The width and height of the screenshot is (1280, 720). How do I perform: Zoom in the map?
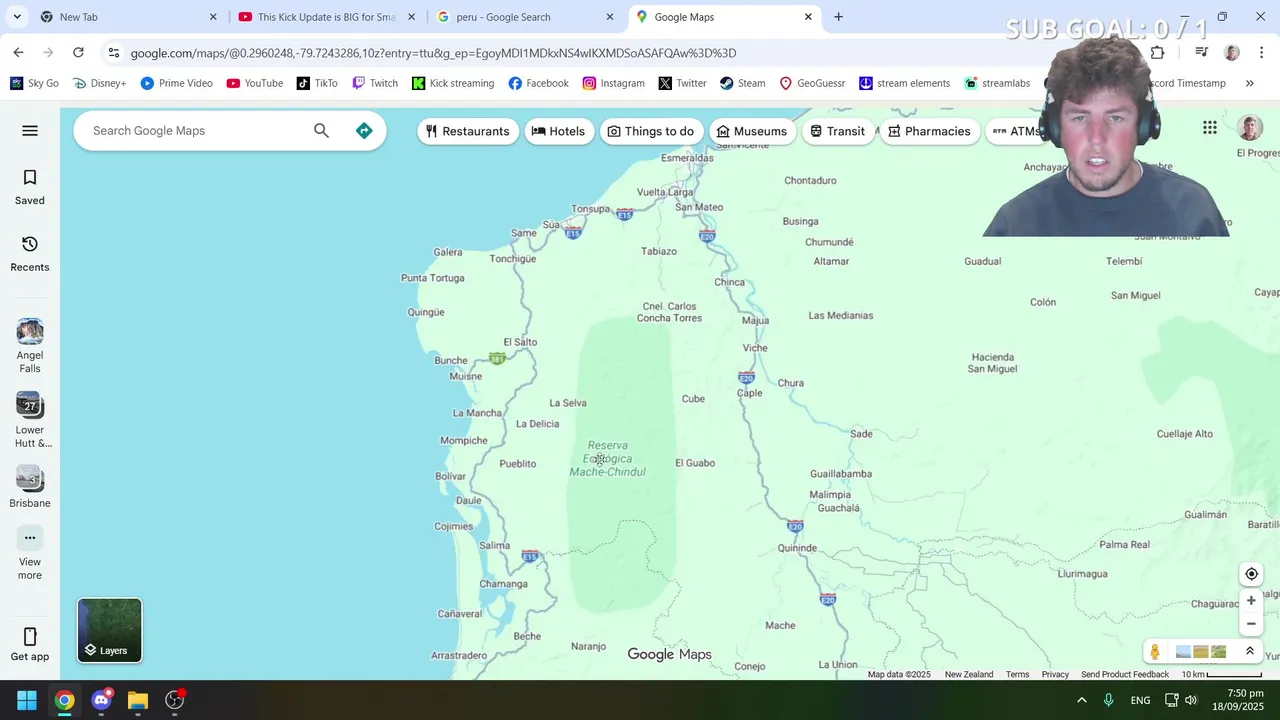click(x=1251, y=600)
